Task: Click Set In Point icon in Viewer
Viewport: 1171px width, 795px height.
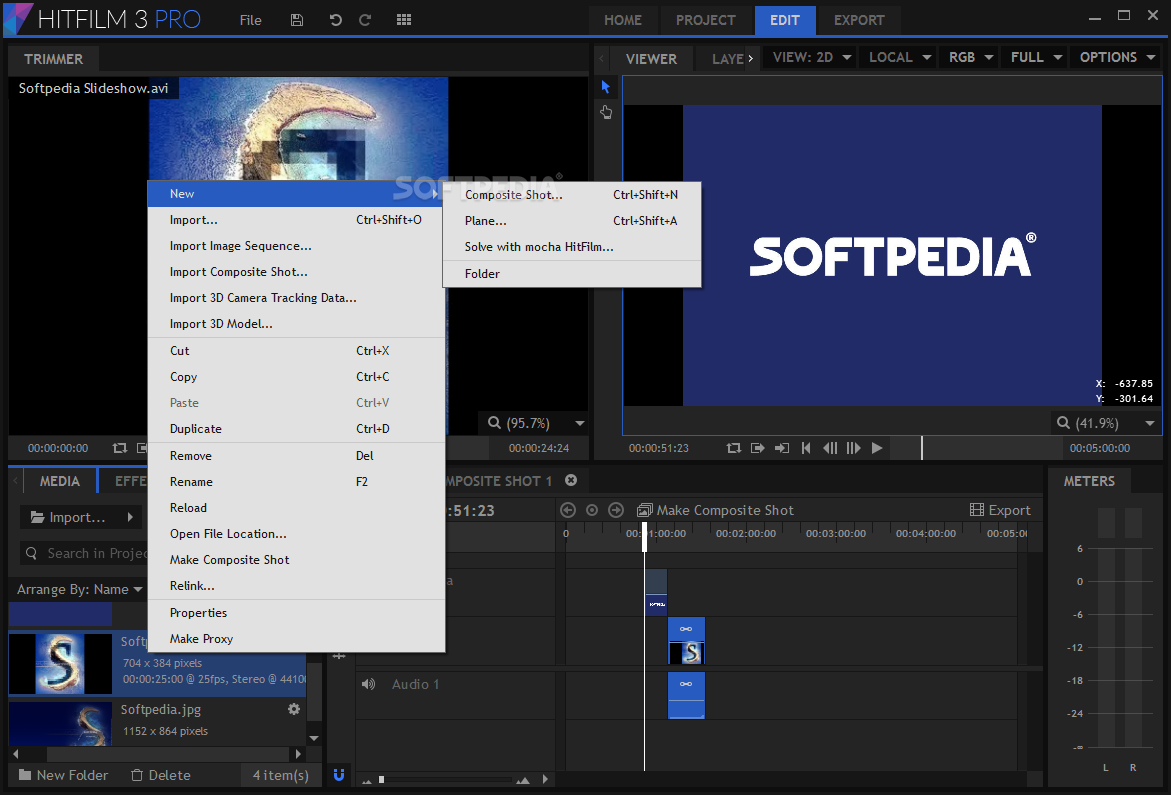Action: tap(782, 448)
